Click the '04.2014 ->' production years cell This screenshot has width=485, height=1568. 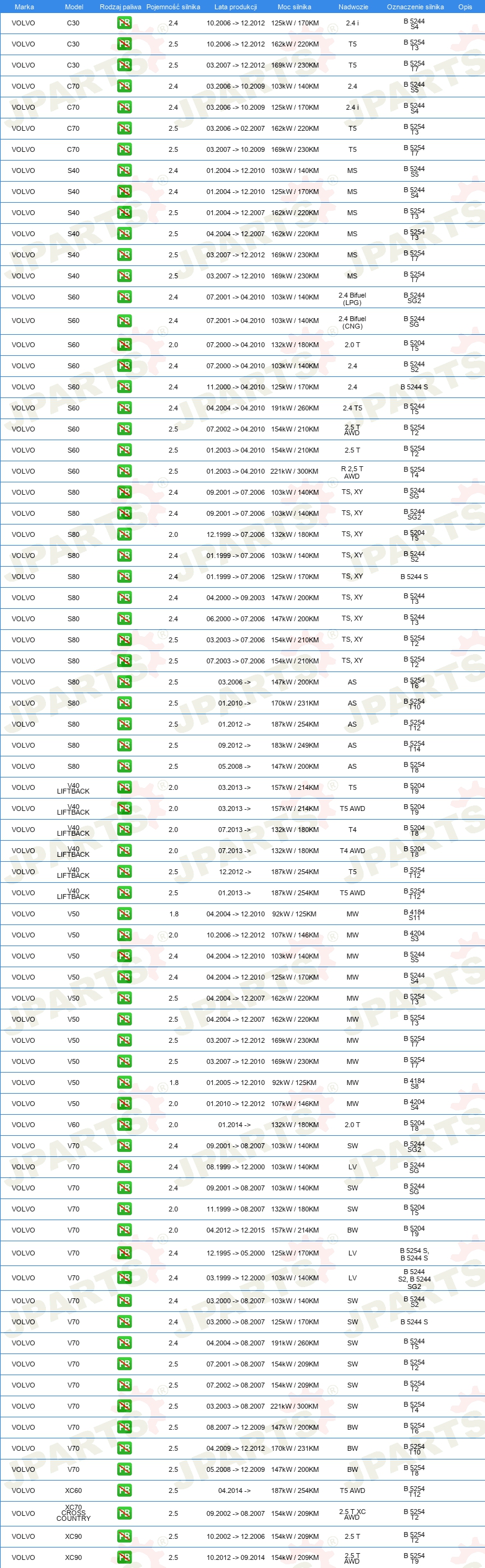tap(234, 1490)
